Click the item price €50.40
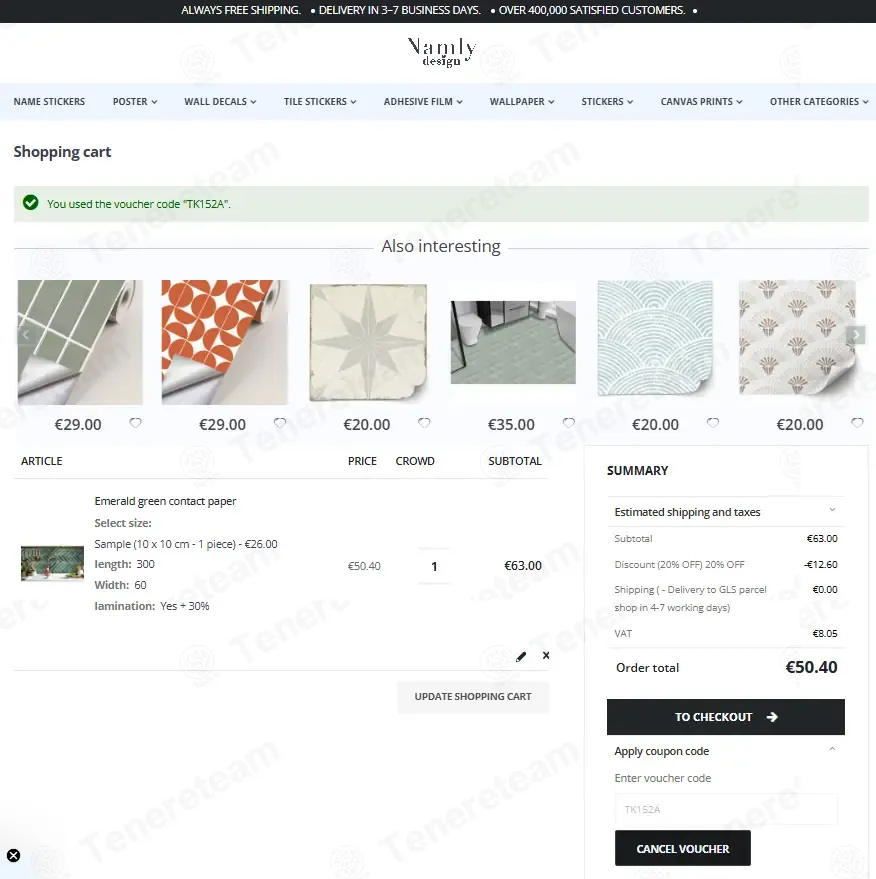This screenshot has height=879, width=876. [x=364, y=566]
